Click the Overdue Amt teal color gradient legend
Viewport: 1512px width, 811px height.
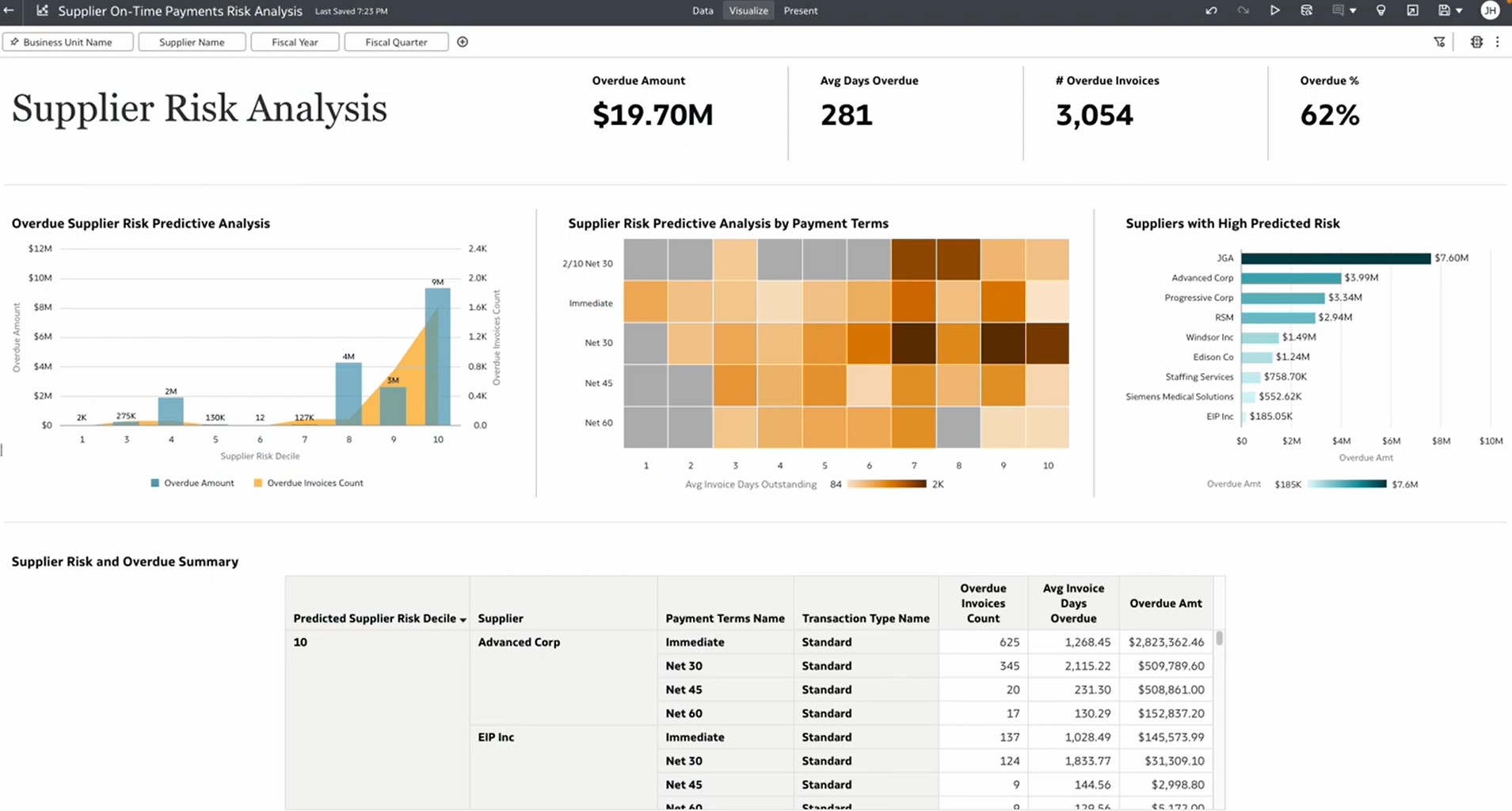click(1346, 484)
